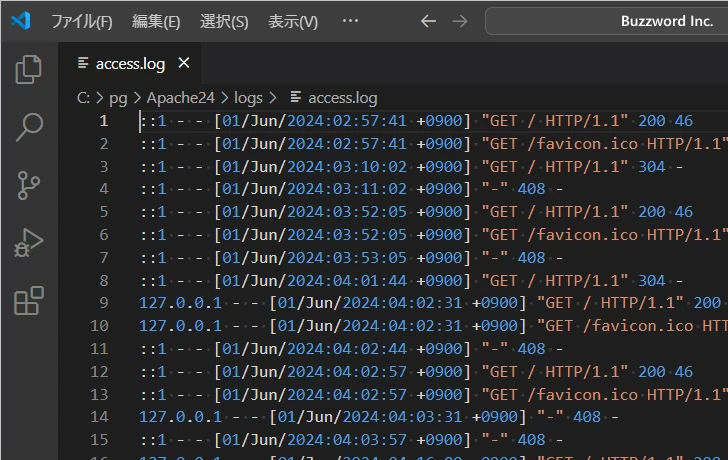The width and height of the screenshot is (728, 460).
Task: Click the VS Code logo icon
Action: pyautogui.click(x=21, y=21)
